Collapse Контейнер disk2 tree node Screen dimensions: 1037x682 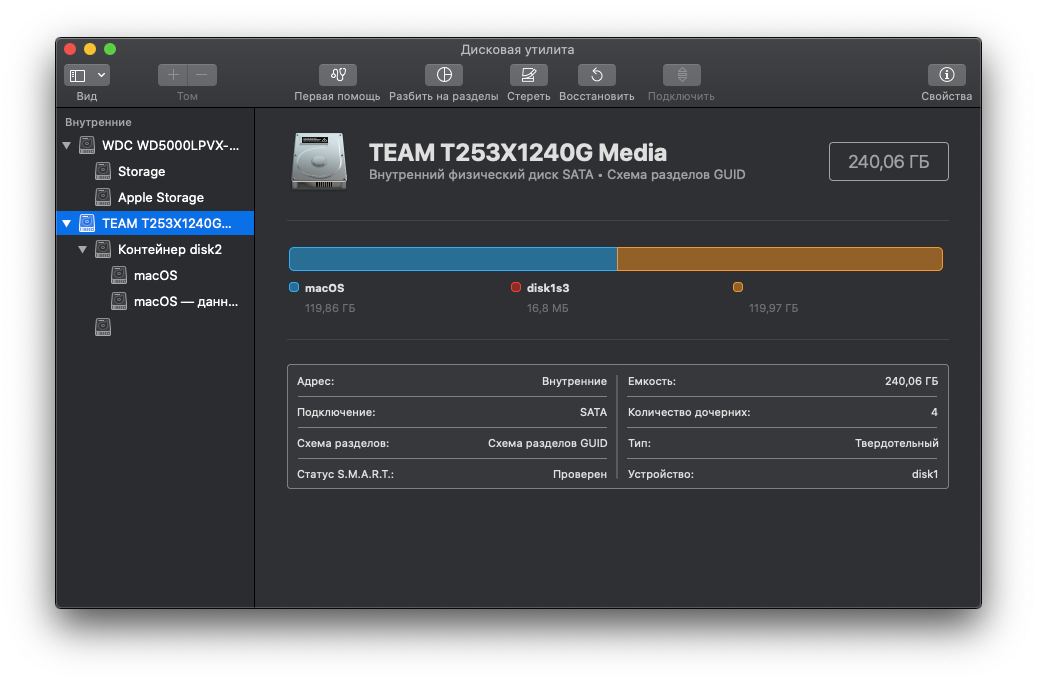tap(83, 249)
